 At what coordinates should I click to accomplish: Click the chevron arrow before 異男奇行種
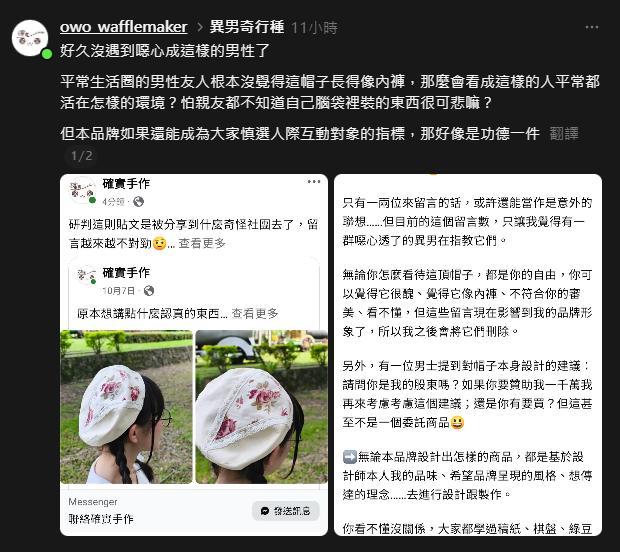[x=200, y=27]
